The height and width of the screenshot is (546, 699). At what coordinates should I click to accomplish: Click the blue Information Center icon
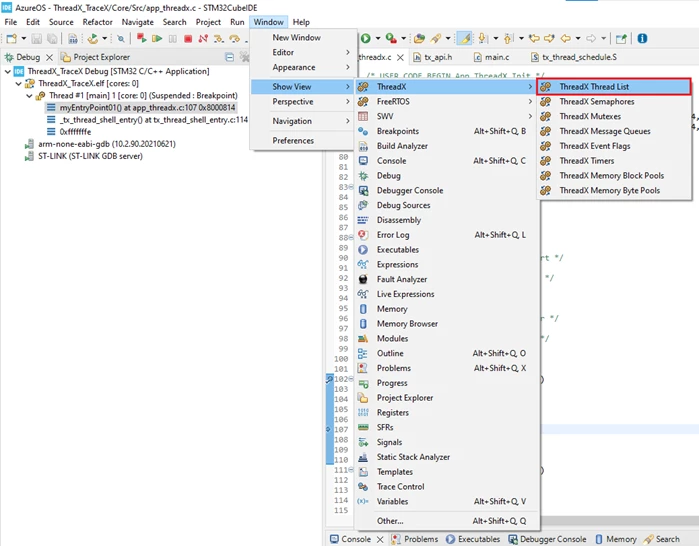642,39
